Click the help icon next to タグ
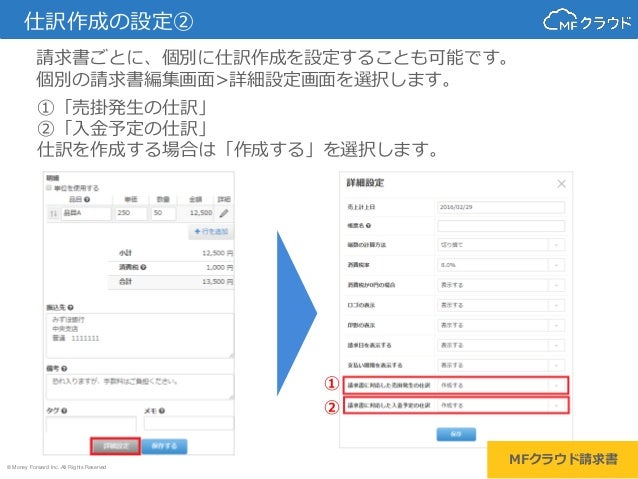The height and width of the screenshot is (479, 638). 64,411
